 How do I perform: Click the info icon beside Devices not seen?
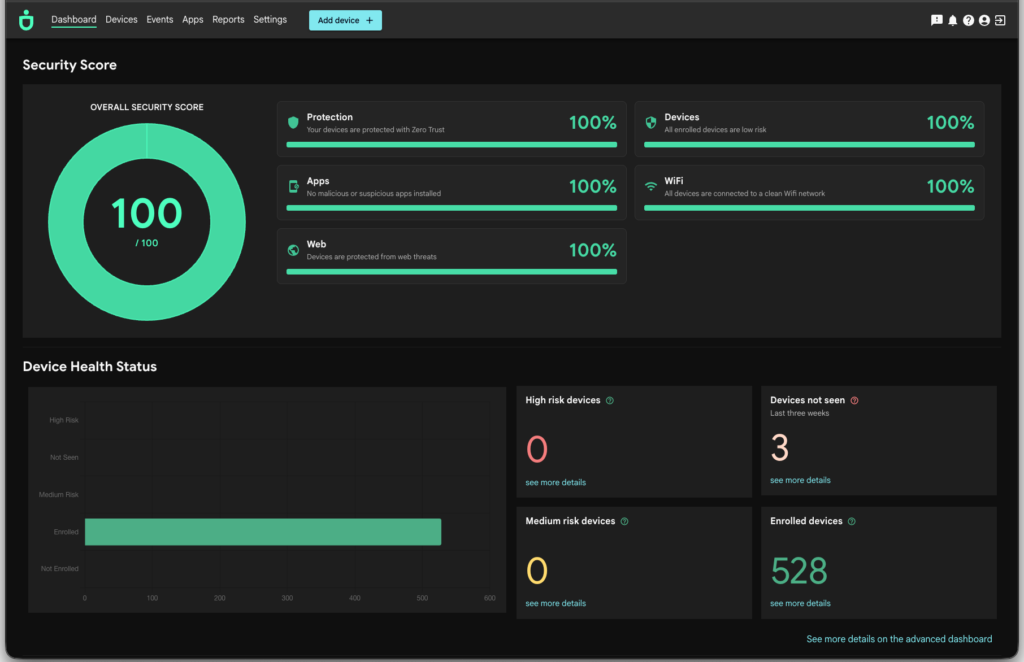(x=854, y=401)
